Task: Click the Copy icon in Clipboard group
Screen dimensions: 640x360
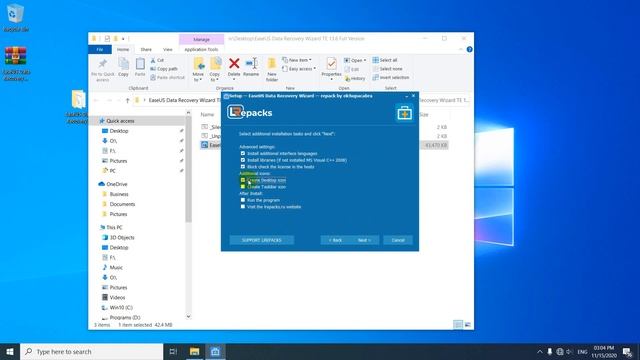Action: 123,64
